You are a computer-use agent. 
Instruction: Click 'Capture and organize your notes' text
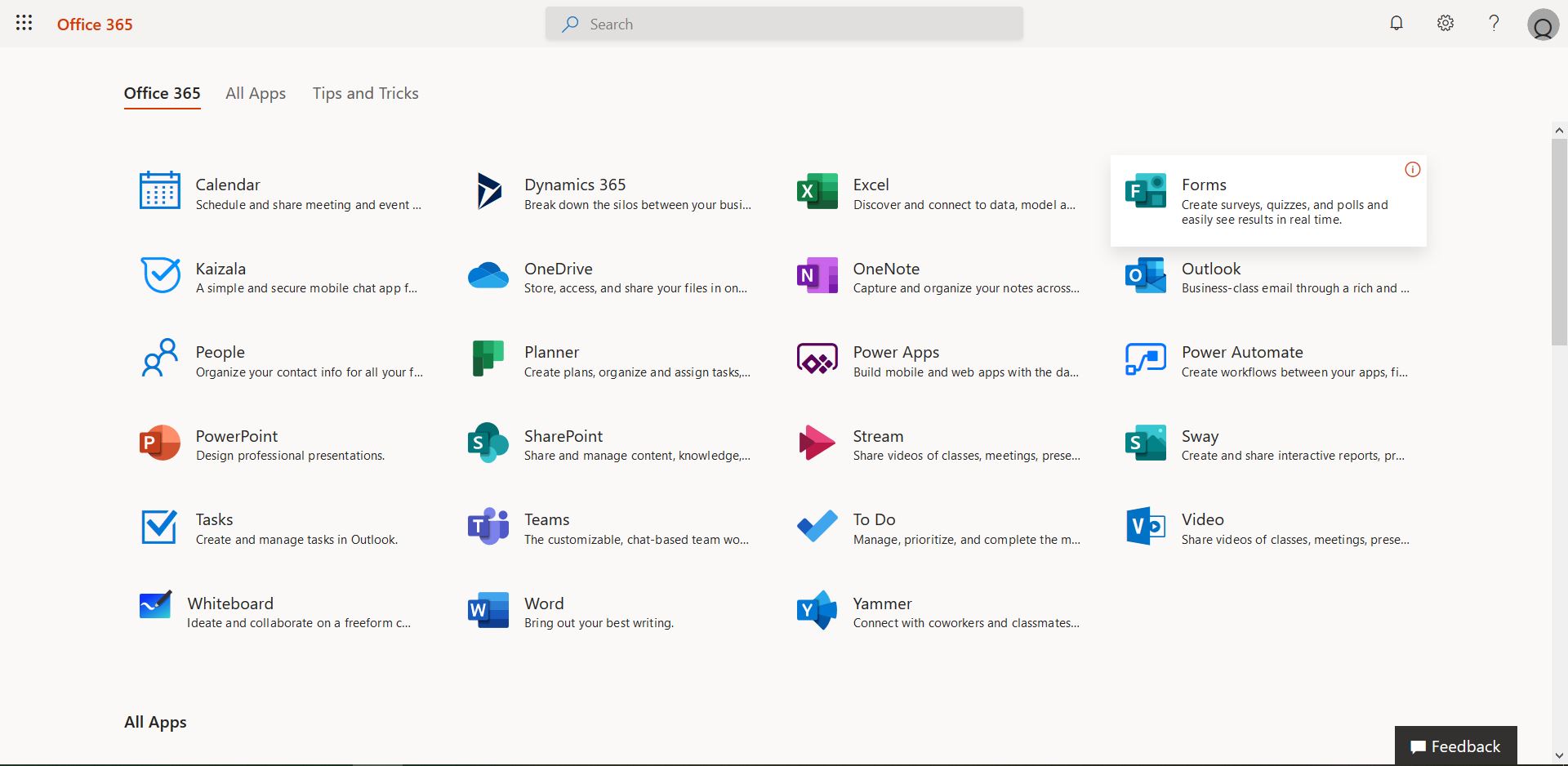(966, 288)
